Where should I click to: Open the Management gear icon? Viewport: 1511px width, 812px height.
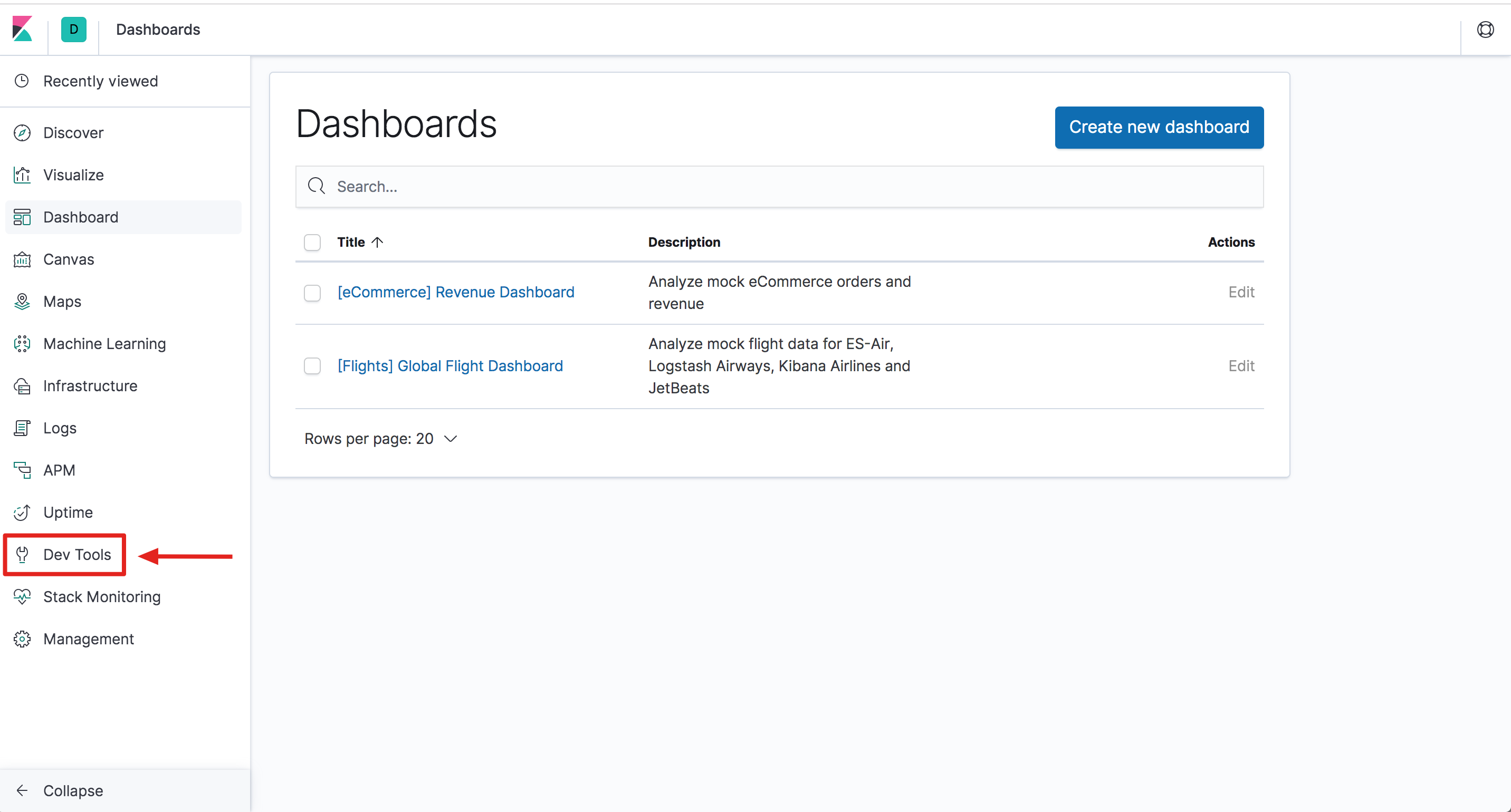click(22, 639)
